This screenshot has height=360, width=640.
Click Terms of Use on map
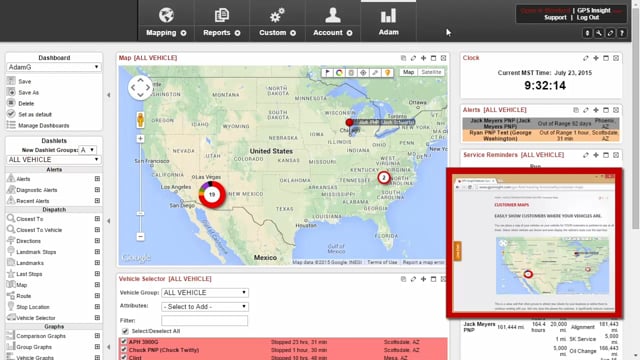point(382,262)
